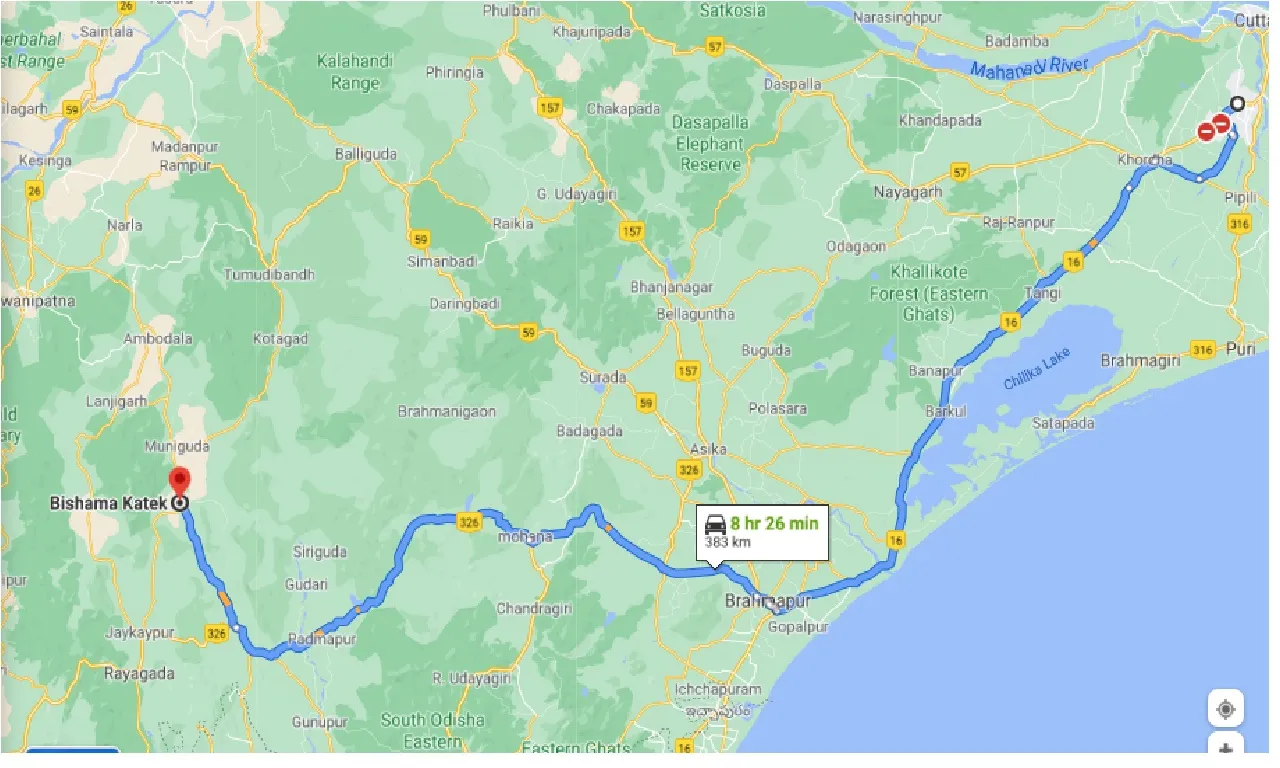Click the My Location target icon
The width and height of the screenshot is (1280, 768).
tap(1225, 709)
